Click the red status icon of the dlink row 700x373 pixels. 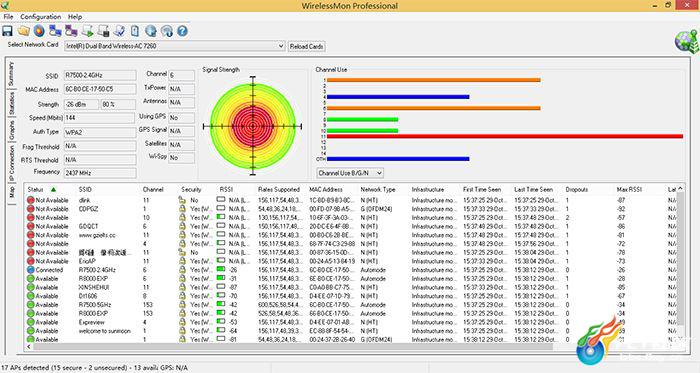click(30, 200)
